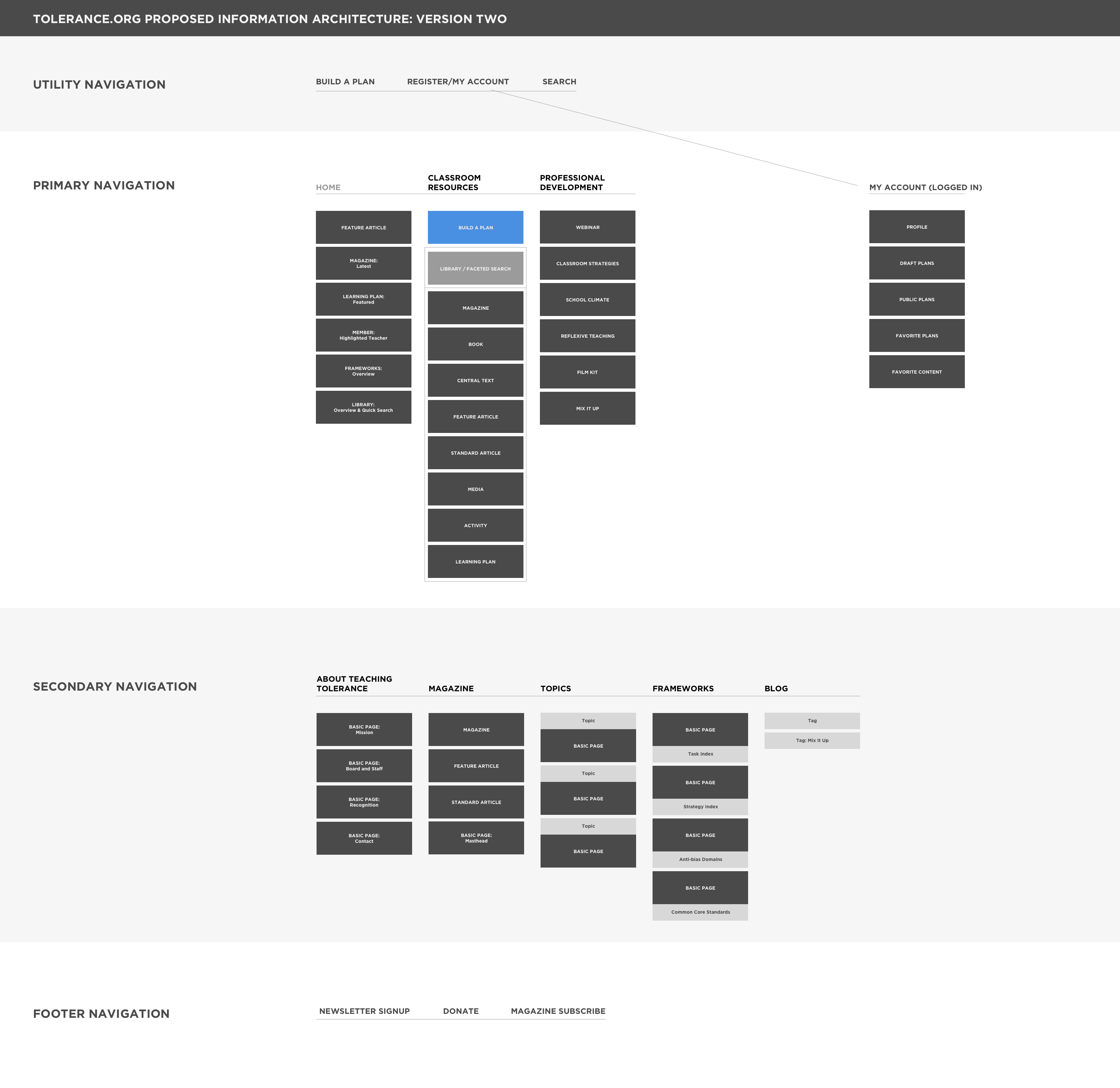Click Magazine Subscribe footer link
Viewport: 1120px width, 1088px height.
(558, 1011)
